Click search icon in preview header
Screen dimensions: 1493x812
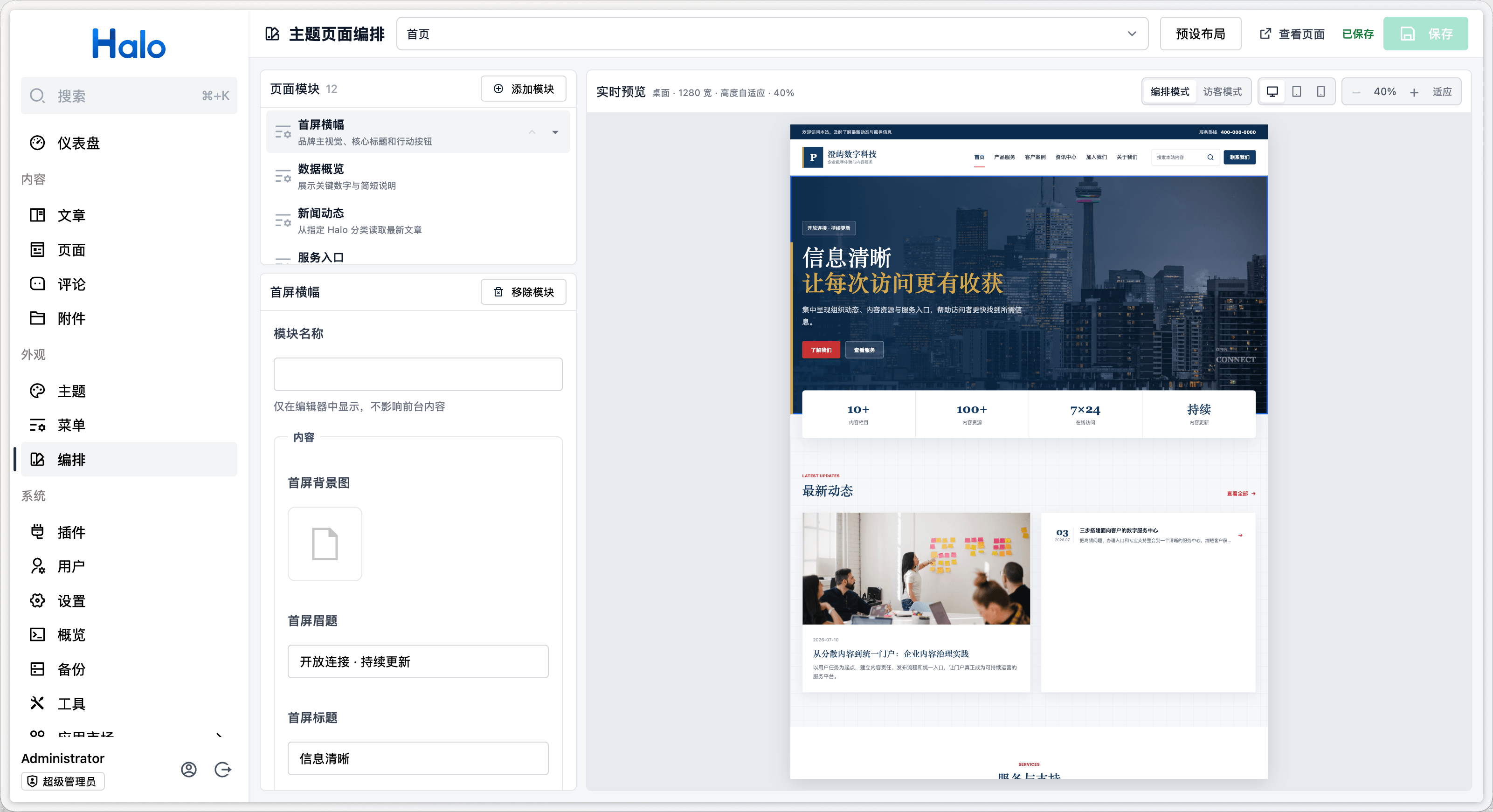1210,157
